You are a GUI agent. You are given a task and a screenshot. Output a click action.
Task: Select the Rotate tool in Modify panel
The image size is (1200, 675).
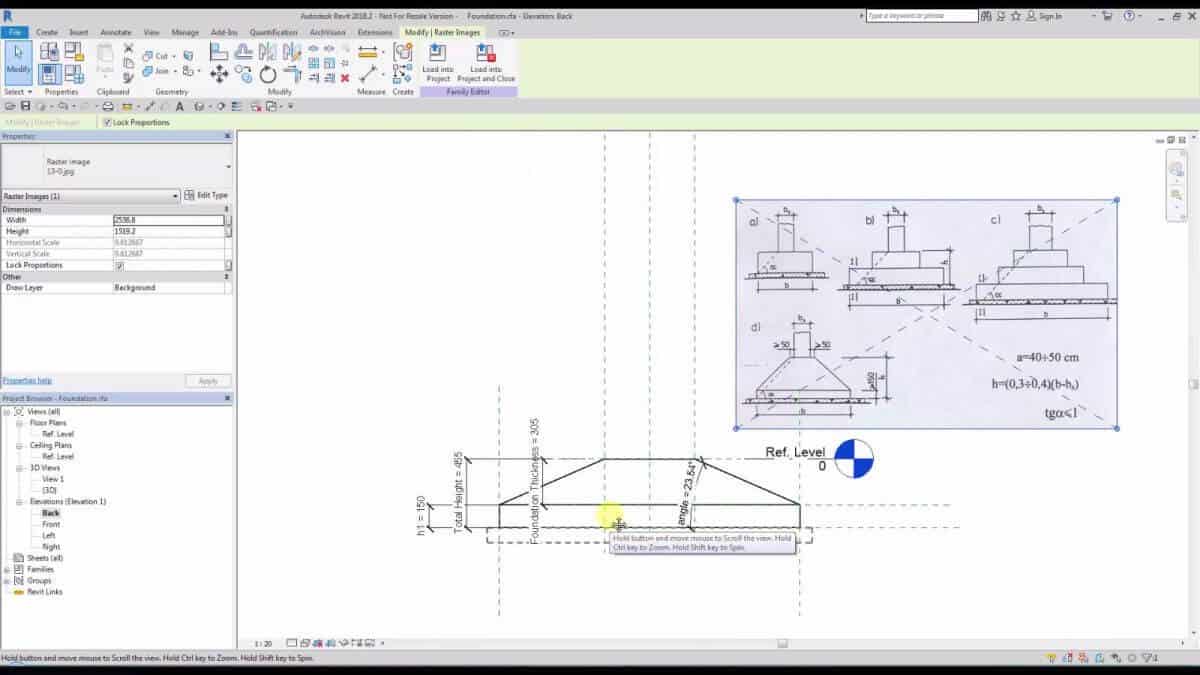[x=268, y=74]
